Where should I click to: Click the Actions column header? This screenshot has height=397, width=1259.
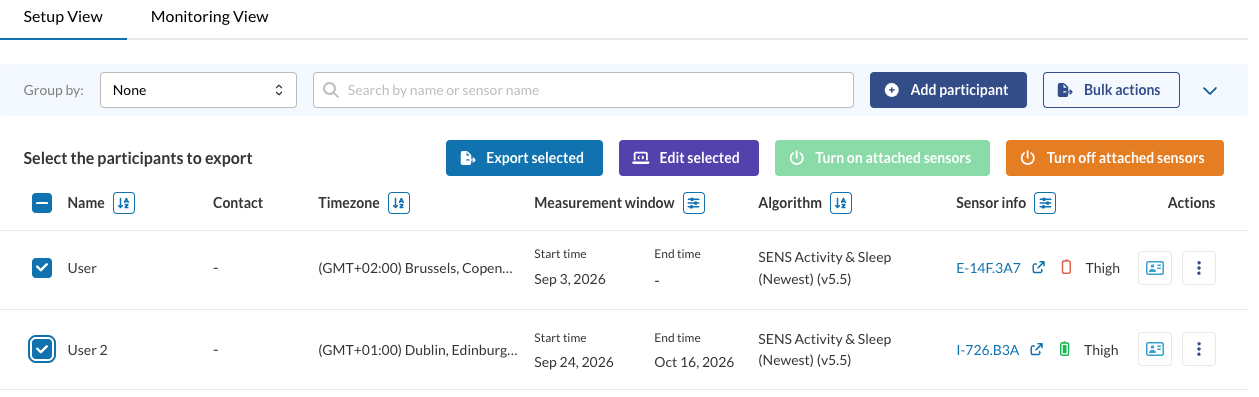point(1191,203)
